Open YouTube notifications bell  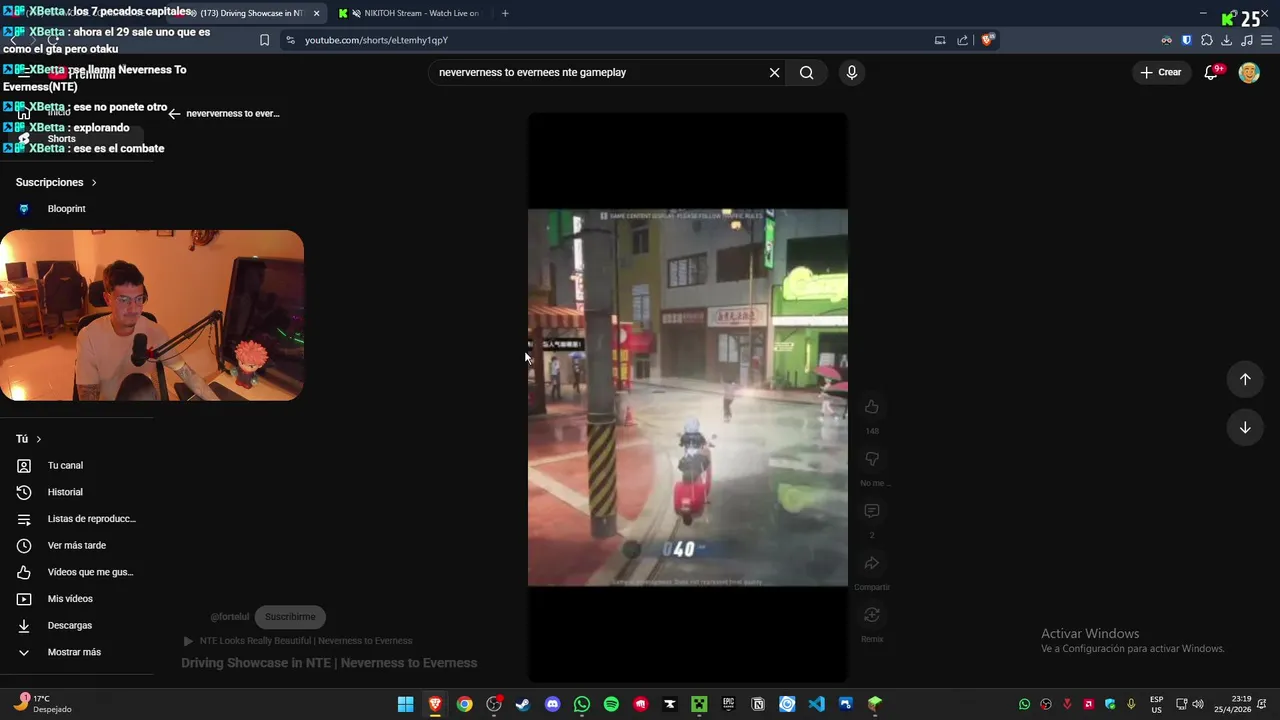click(1211, 72)
